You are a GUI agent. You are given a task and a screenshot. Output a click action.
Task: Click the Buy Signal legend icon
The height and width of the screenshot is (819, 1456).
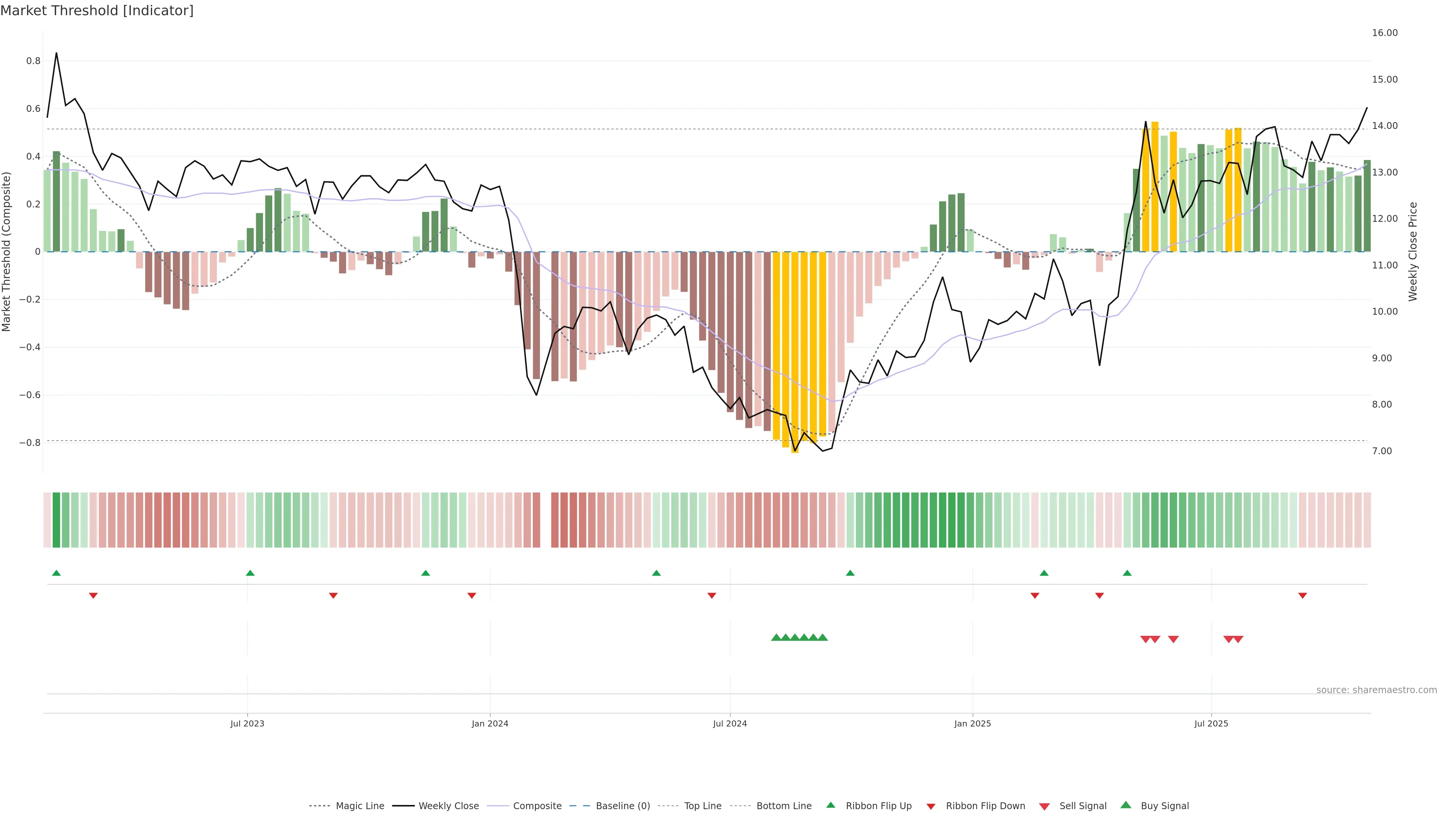coord(1126,805)
